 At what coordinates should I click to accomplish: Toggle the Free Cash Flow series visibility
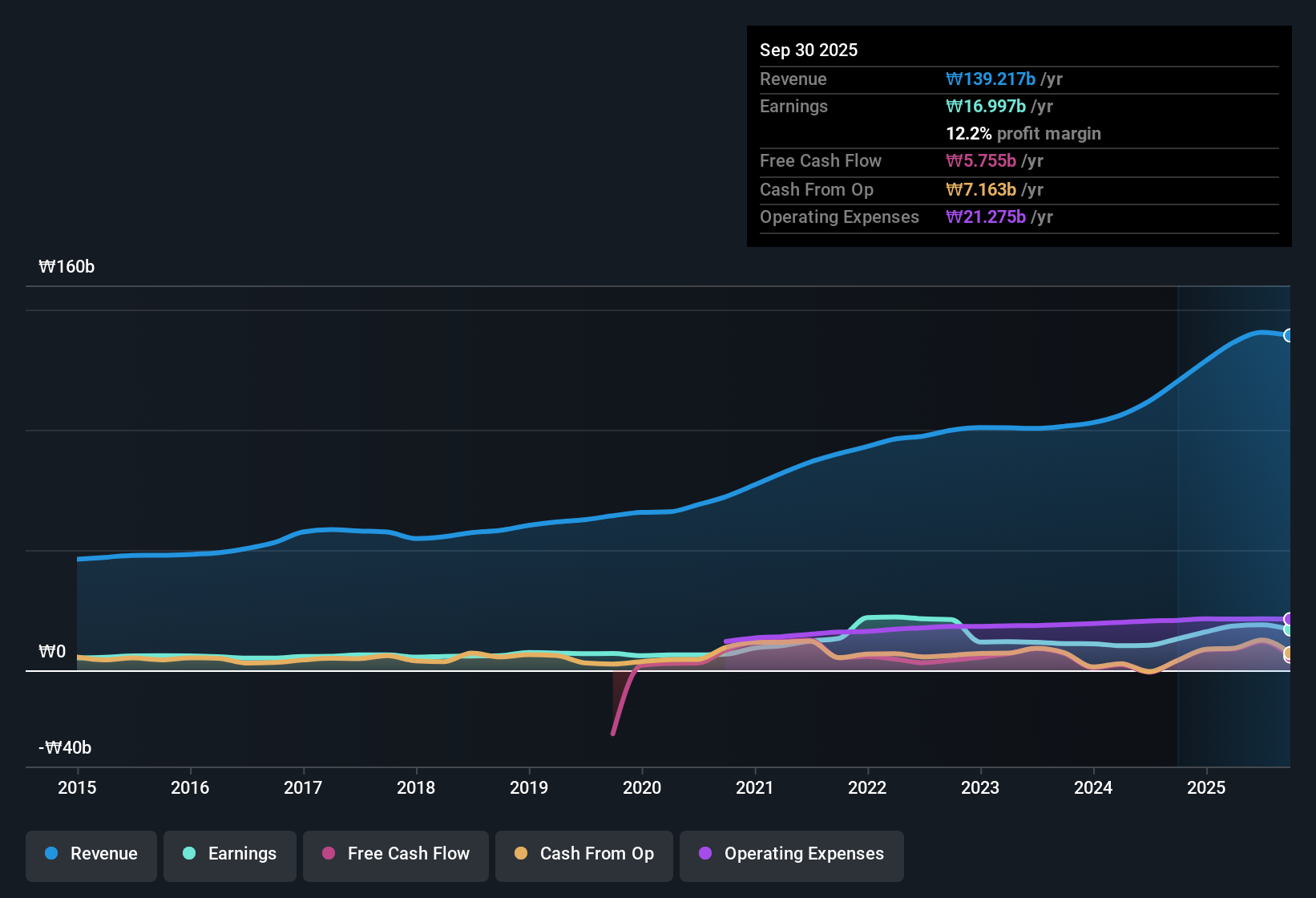click(x=395, y=854)
